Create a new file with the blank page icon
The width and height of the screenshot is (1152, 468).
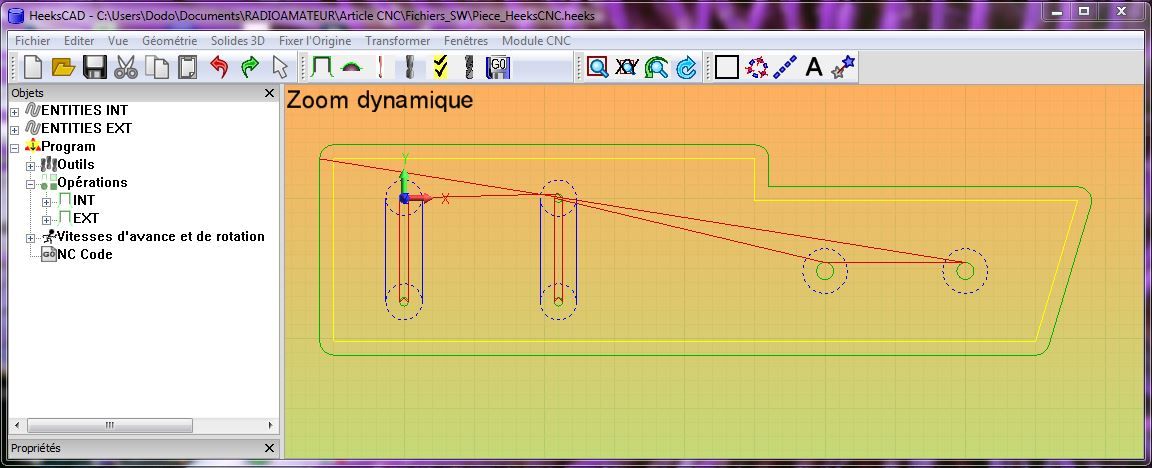click(x=33, y=68)
